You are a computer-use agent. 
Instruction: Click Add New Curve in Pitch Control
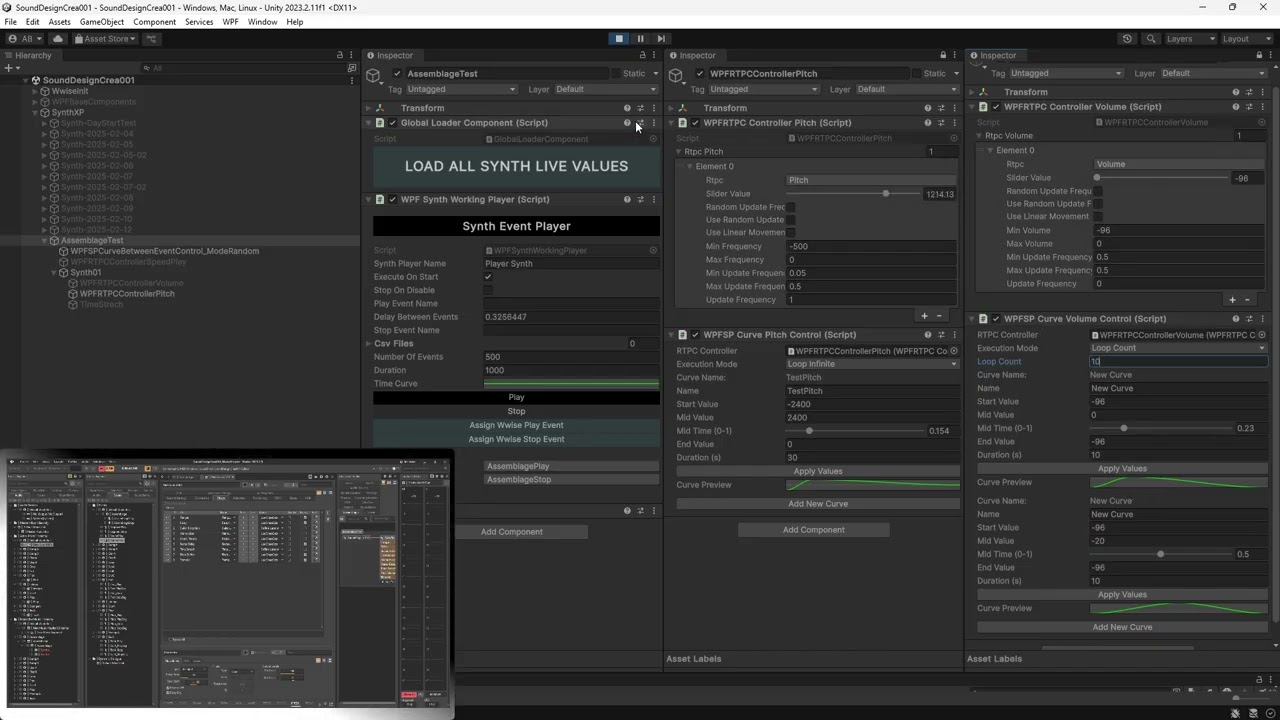click(818, 504)
